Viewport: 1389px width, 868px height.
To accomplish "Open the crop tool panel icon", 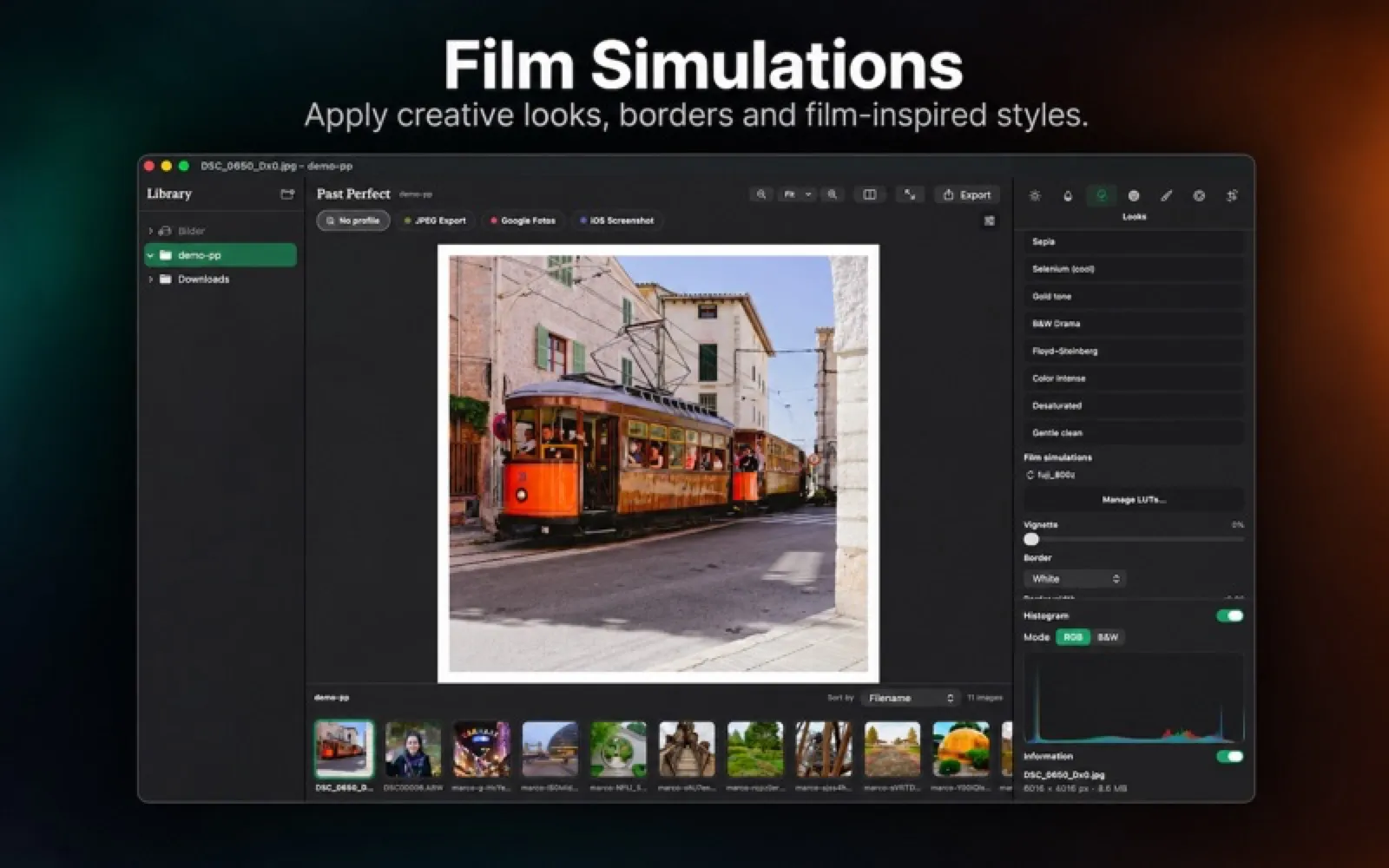I will tap(1232, 195).
